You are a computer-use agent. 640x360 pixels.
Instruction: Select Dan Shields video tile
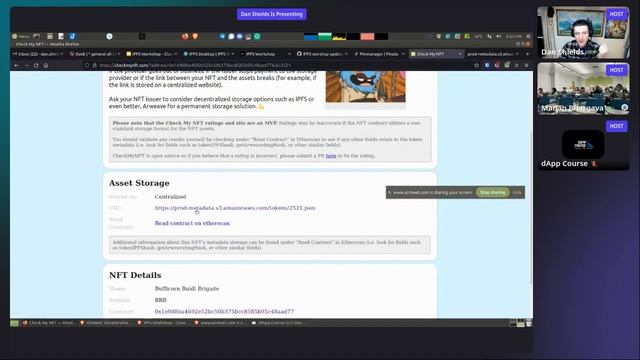coord(583,33)
